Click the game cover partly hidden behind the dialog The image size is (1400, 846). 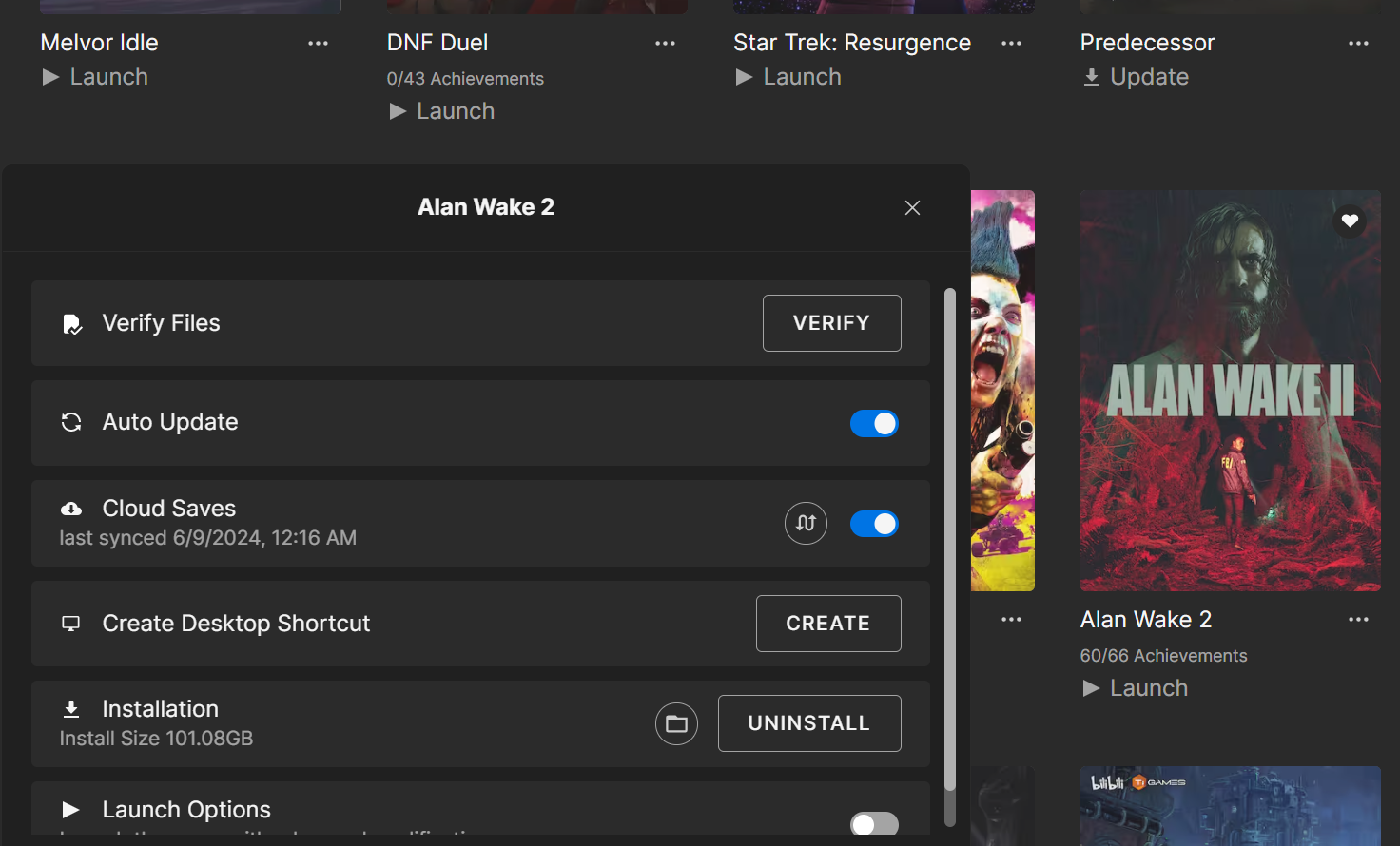(x=1002, y=391)
